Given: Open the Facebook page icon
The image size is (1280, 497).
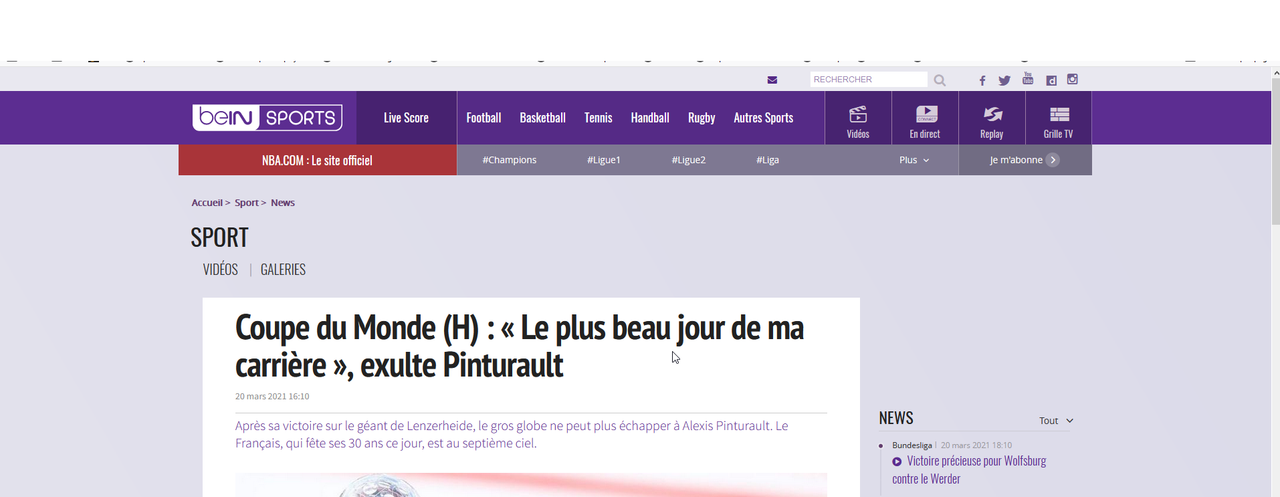Looking at the screenshot, I should (x=982, y=81).
